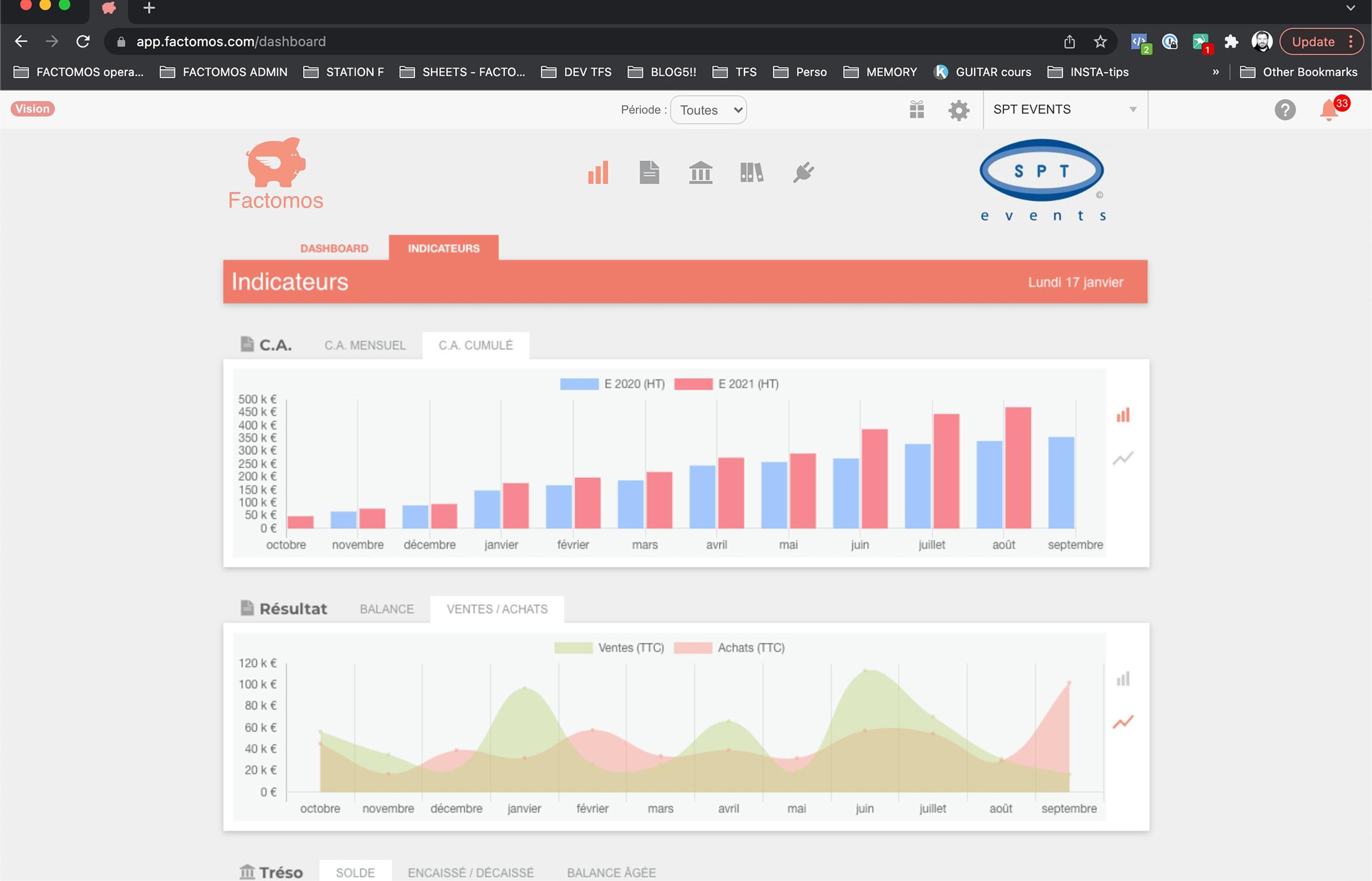This screenshot has width=1372, height=881.
Task: Click the bar chart icon in dashboard
Action: click(598, 172)
